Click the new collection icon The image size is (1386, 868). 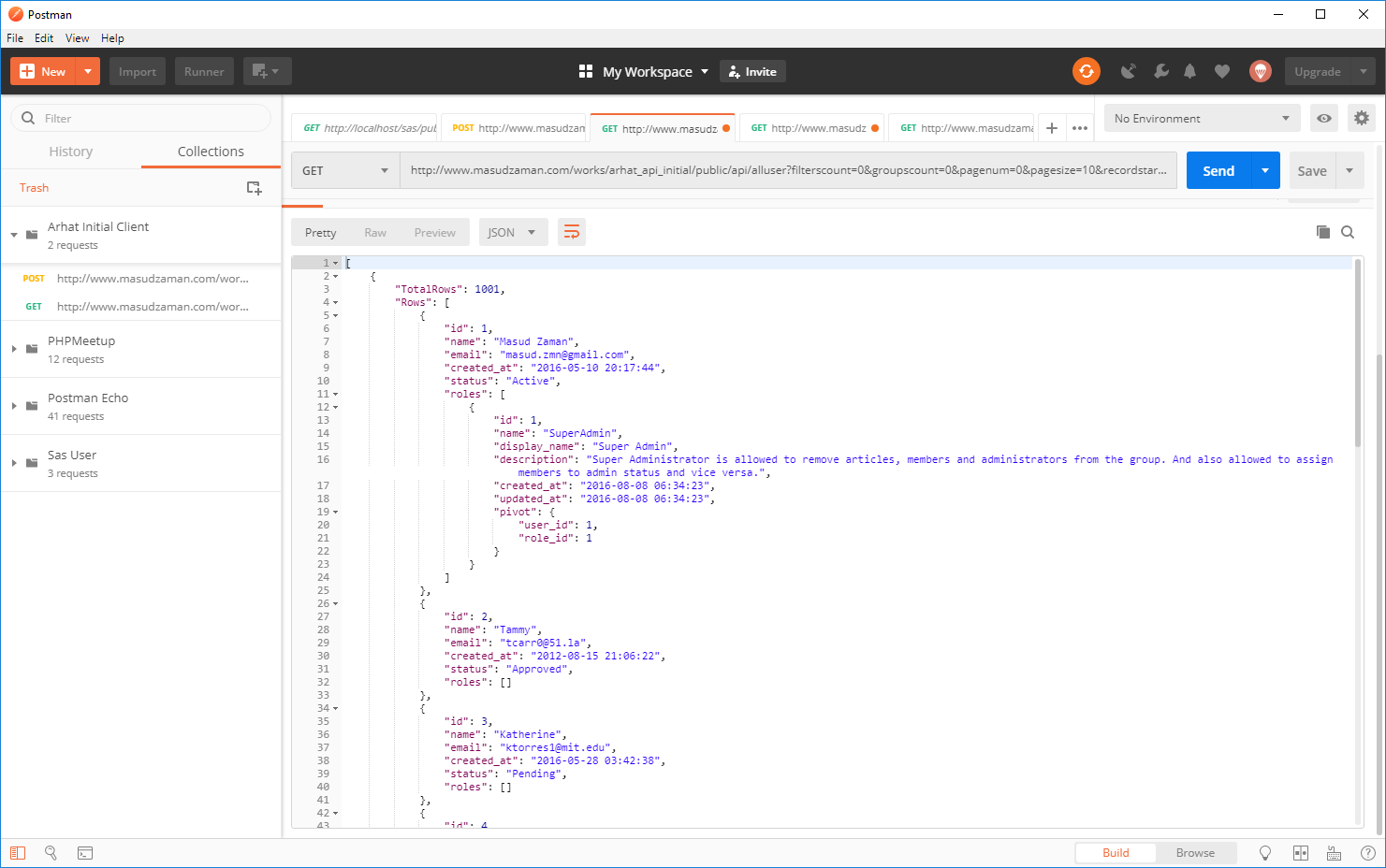click(x=254, y=188)
